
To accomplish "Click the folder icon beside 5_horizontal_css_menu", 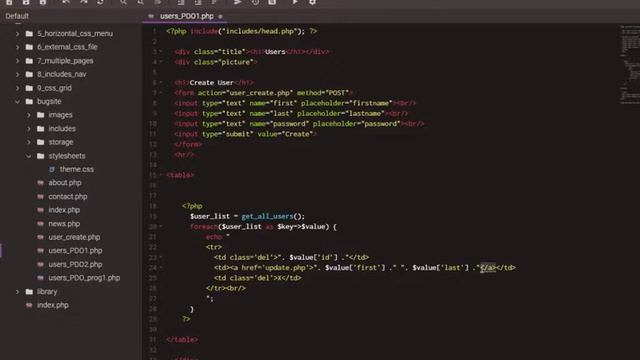I will click(29, 33).
